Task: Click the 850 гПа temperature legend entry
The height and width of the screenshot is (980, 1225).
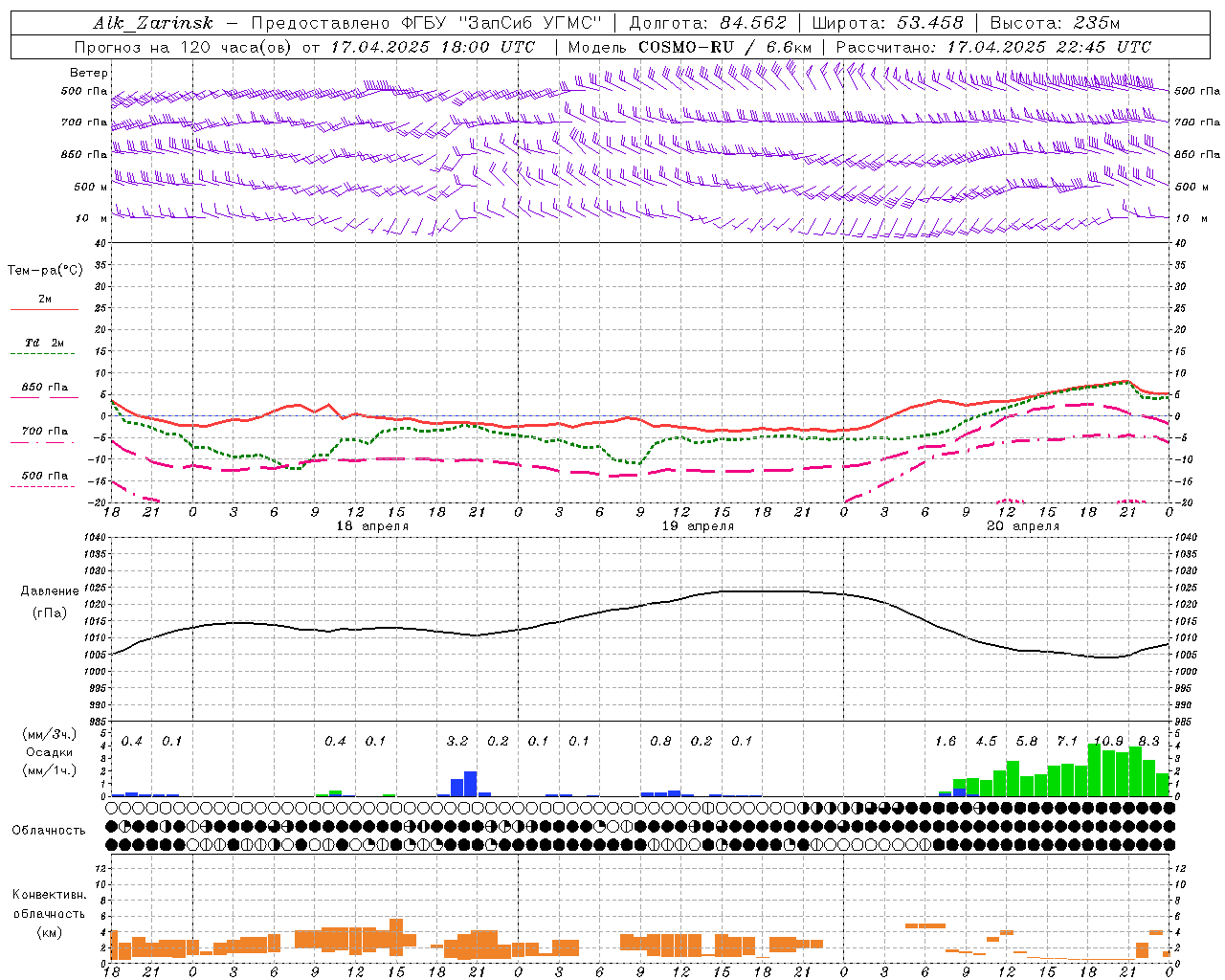Action: pyautogui.click(x=45, y=388)
